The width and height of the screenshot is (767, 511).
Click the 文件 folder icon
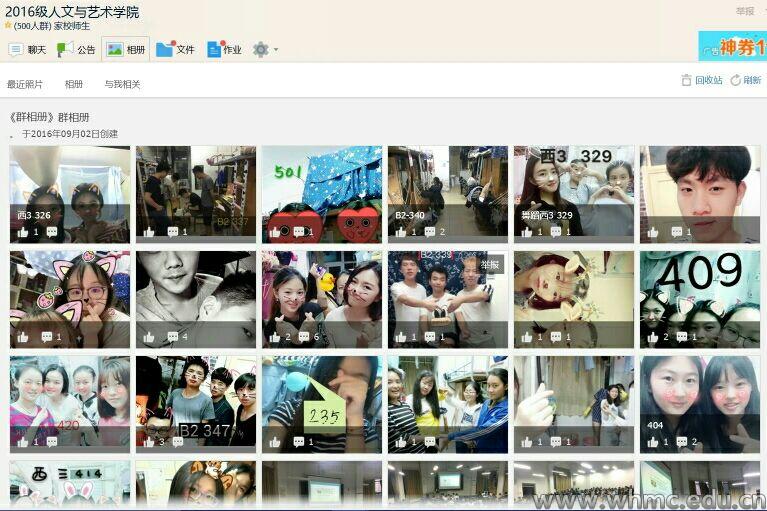click(165, 49)
